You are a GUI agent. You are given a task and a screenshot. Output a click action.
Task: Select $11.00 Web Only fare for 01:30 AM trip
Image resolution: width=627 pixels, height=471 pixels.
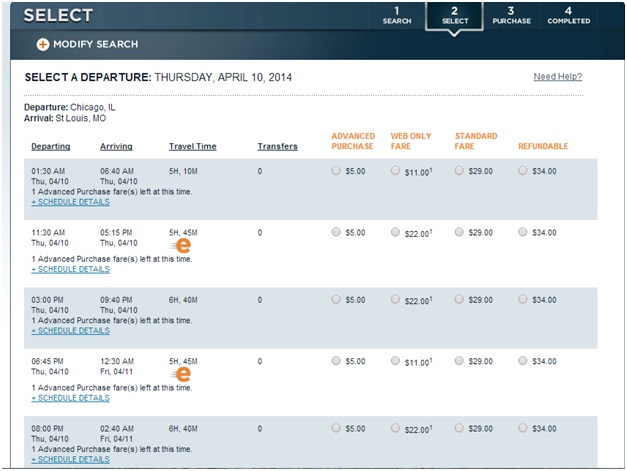pyautogui.click(x=395, y=171)
